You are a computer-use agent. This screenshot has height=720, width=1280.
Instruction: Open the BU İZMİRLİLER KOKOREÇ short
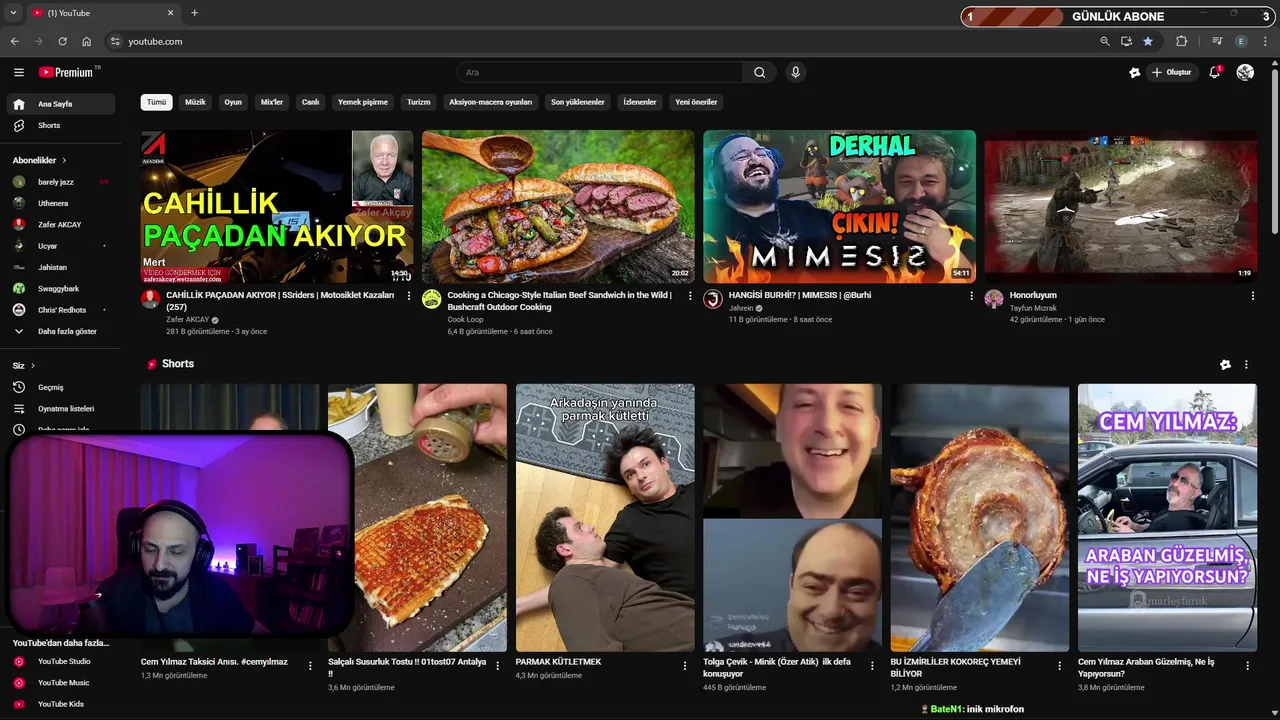pyautogui.click(x=979, y=518)
